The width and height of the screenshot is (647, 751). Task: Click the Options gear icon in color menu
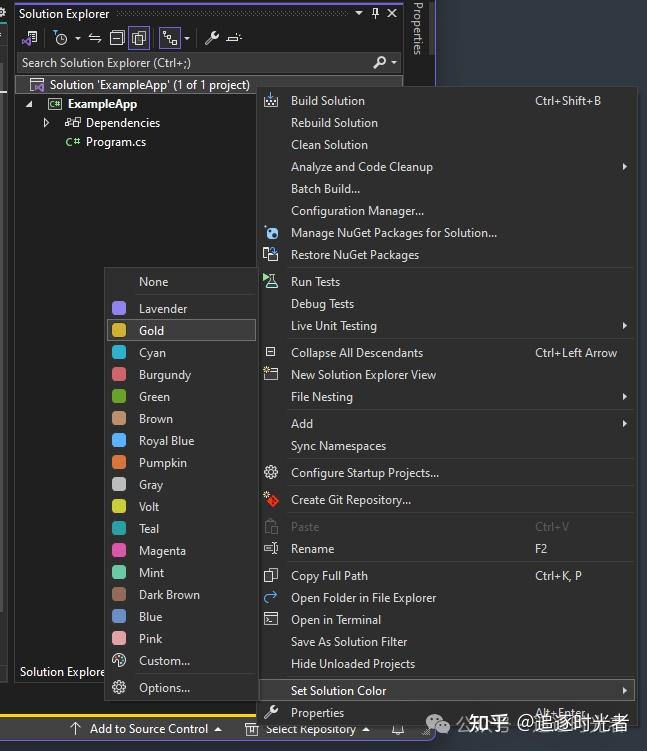coord(119,688)
